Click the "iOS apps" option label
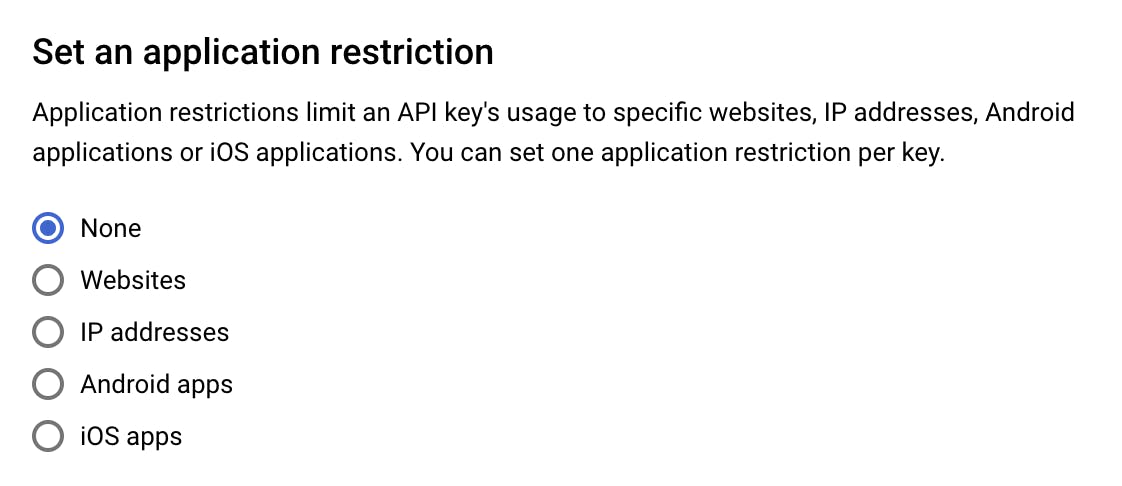The width and height of the screenshot is (1122, 486). point(131,436)
